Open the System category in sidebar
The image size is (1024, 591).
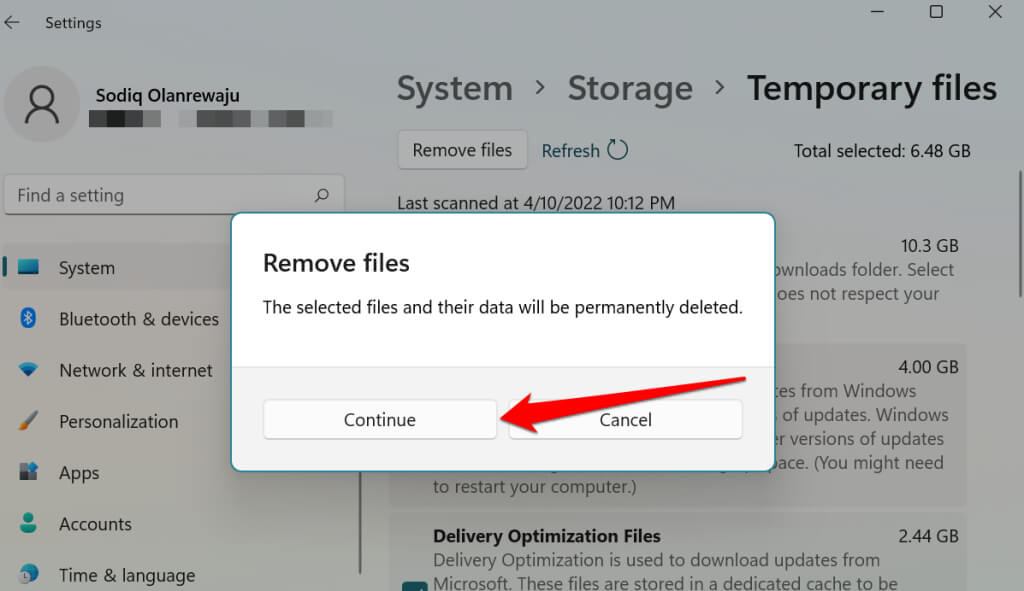click(x=87, y=268)
